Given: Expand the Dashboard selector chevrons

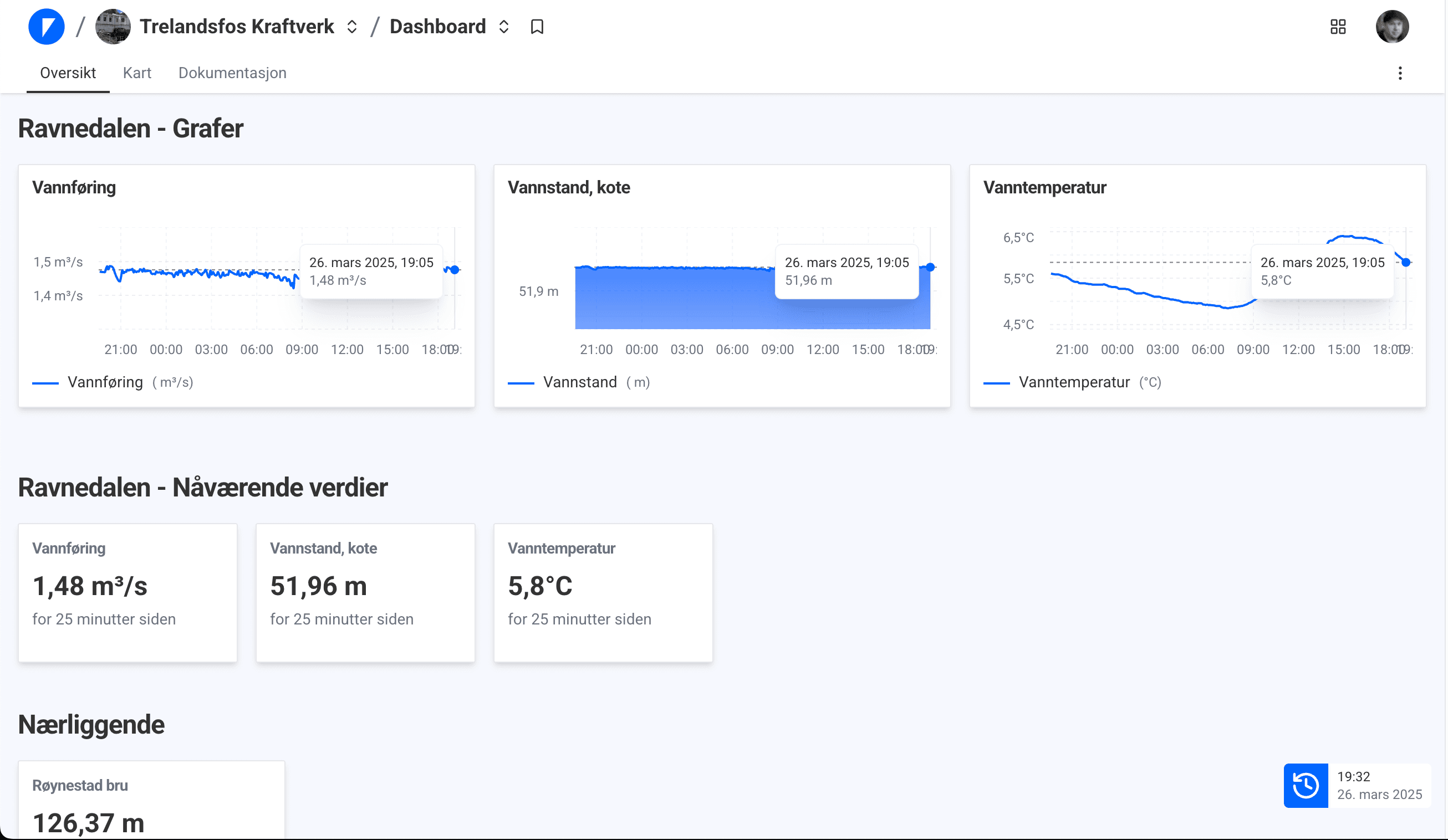Looking at the screenshot, I should (504, 27).
